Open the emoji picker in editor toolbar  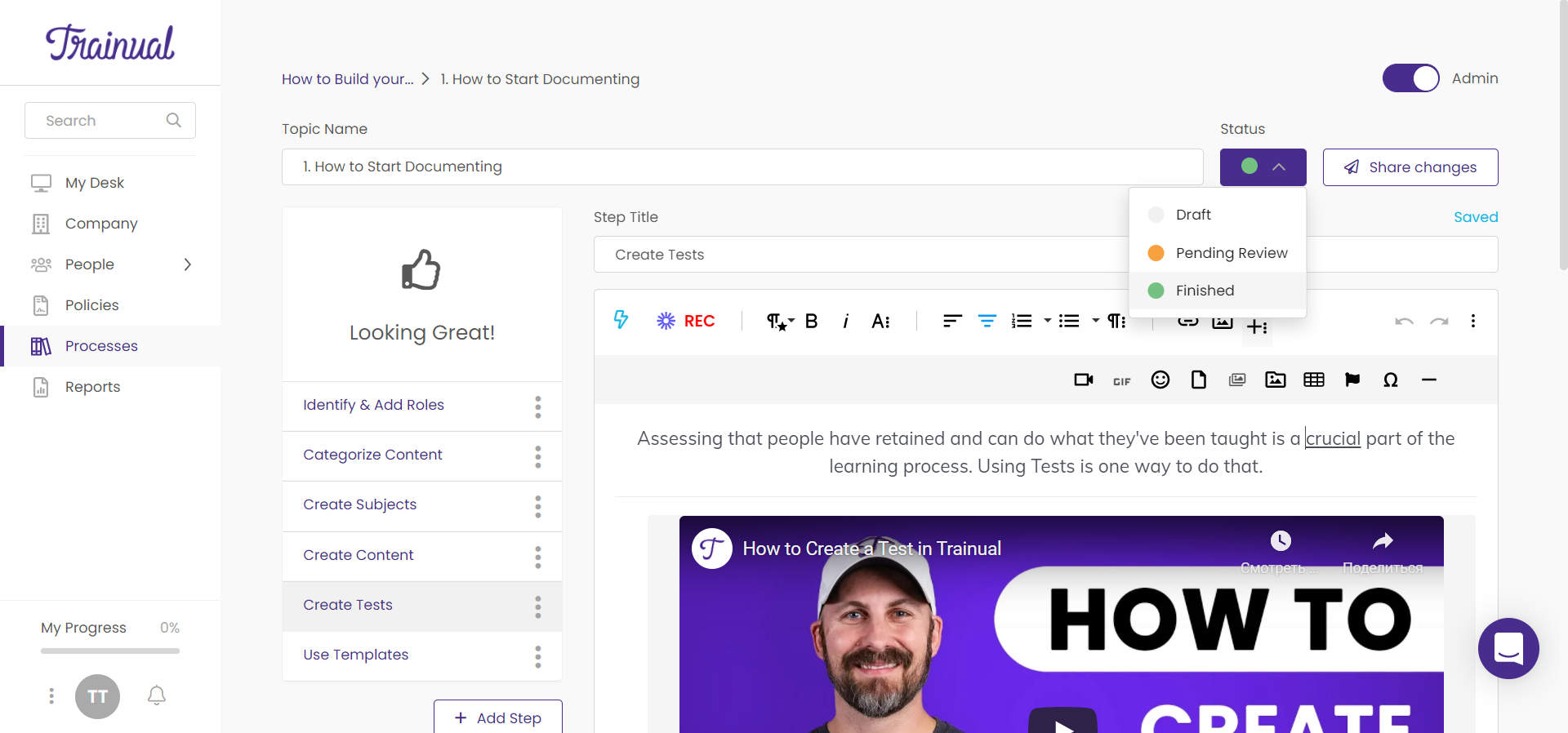(1160, 380)
